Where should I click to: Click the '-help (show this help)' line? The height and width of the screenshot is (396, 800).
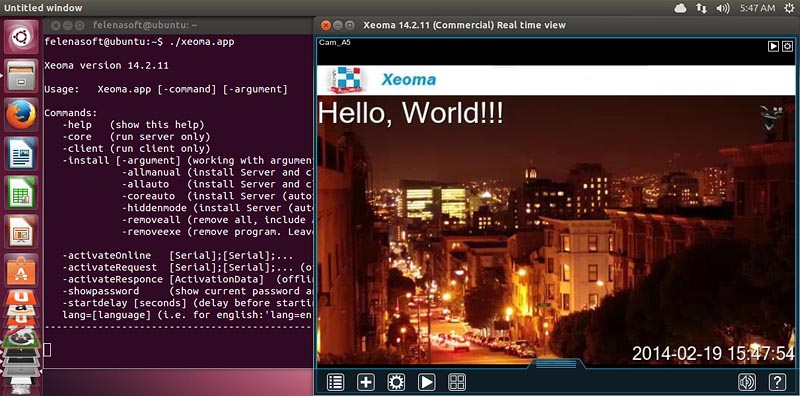134,125
